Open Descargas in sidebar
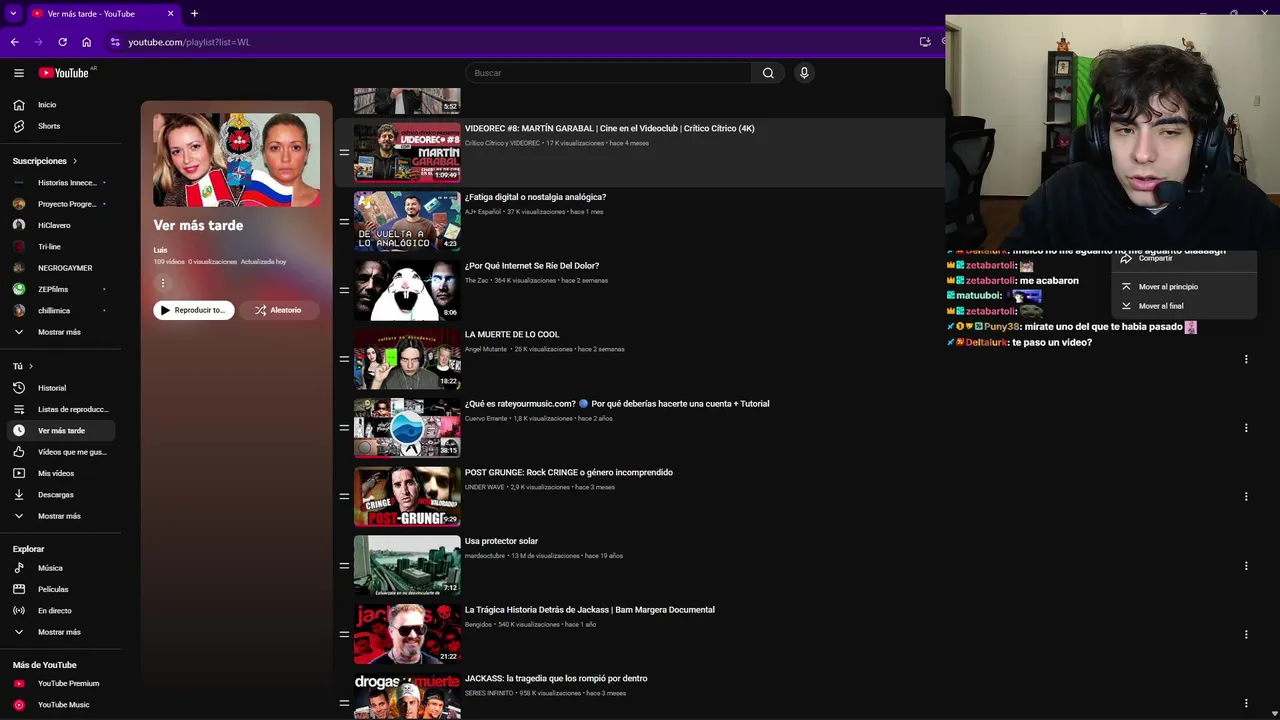 [x=61, y=495]
